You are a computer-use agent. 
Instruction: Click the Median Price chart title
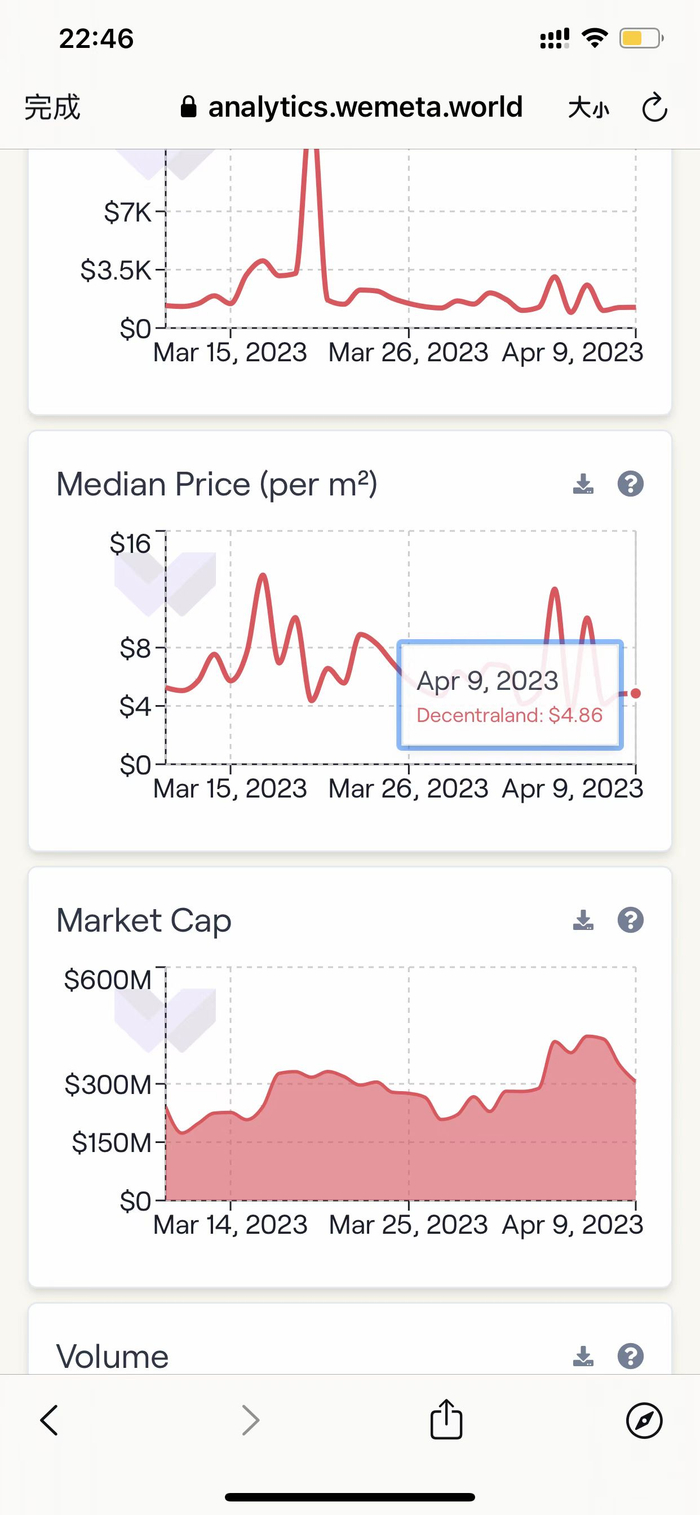click(x=217, y=485)
